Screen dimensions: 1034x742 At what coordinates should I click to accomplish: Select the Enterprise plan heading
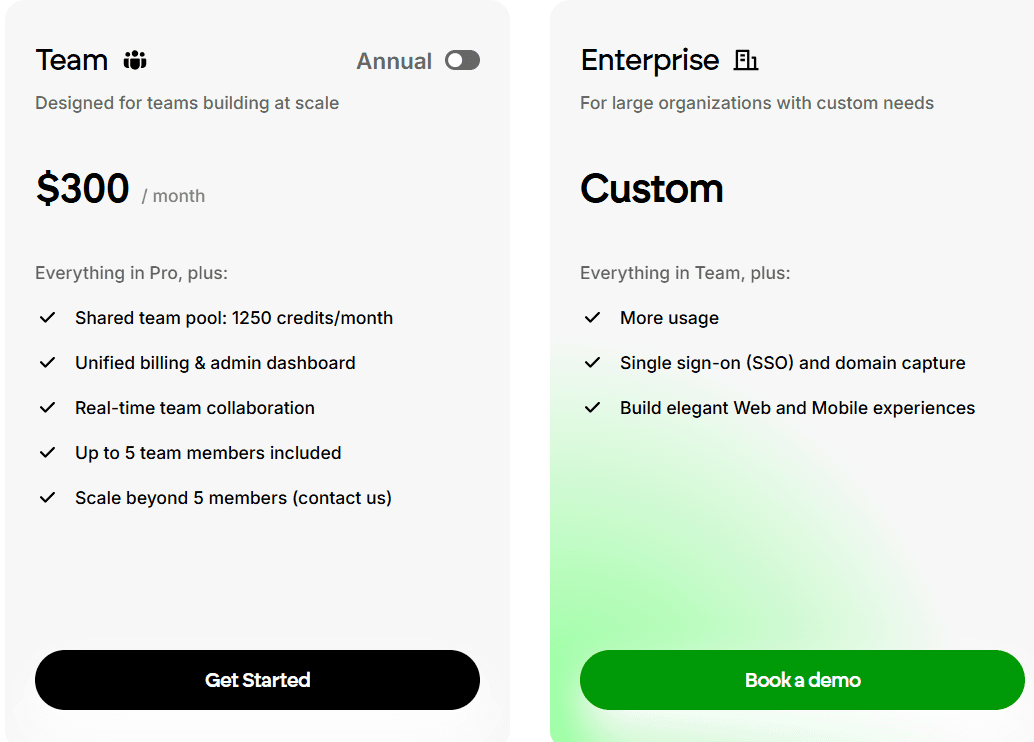649,60
